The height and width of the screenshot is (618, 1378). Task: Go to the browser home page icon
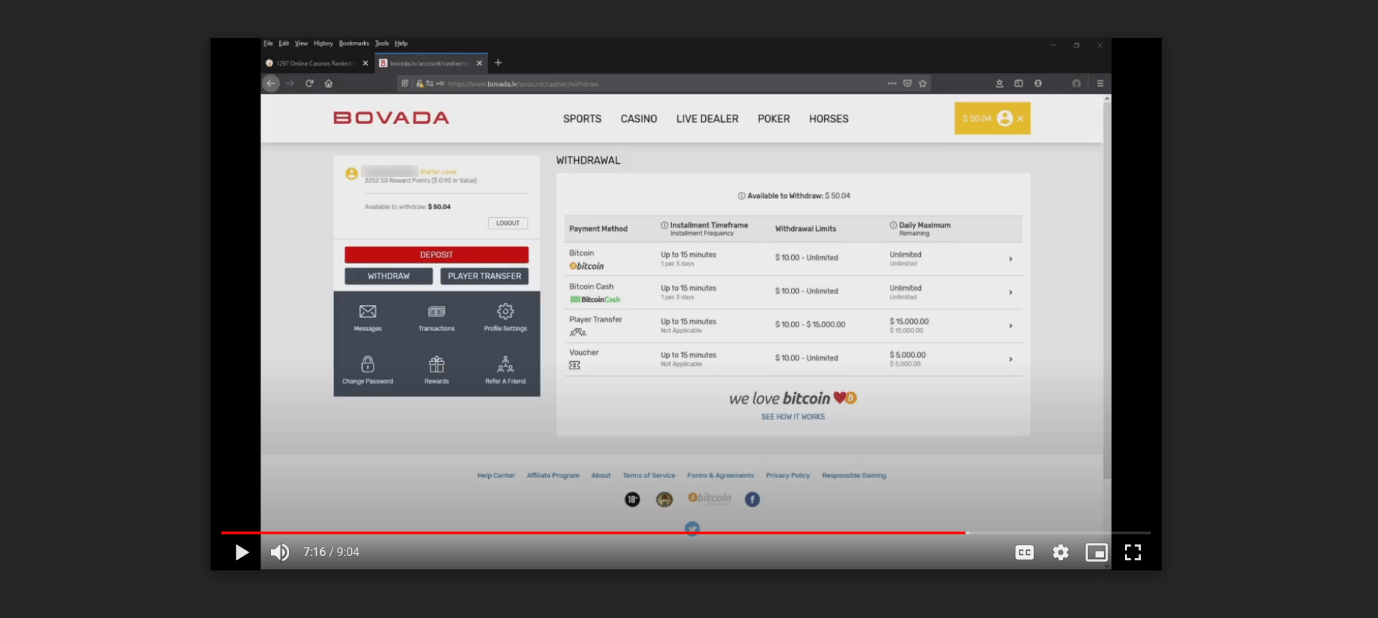pyautogui.click(x=328, y=84)
